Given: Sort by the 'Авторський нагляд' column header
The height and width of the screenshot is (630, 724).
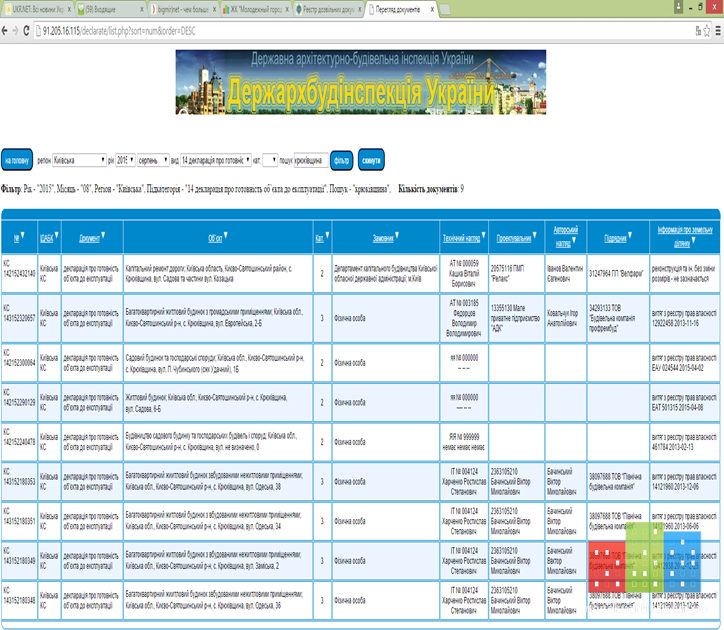Looking at the screenshot, I should [x=565, y=236].
